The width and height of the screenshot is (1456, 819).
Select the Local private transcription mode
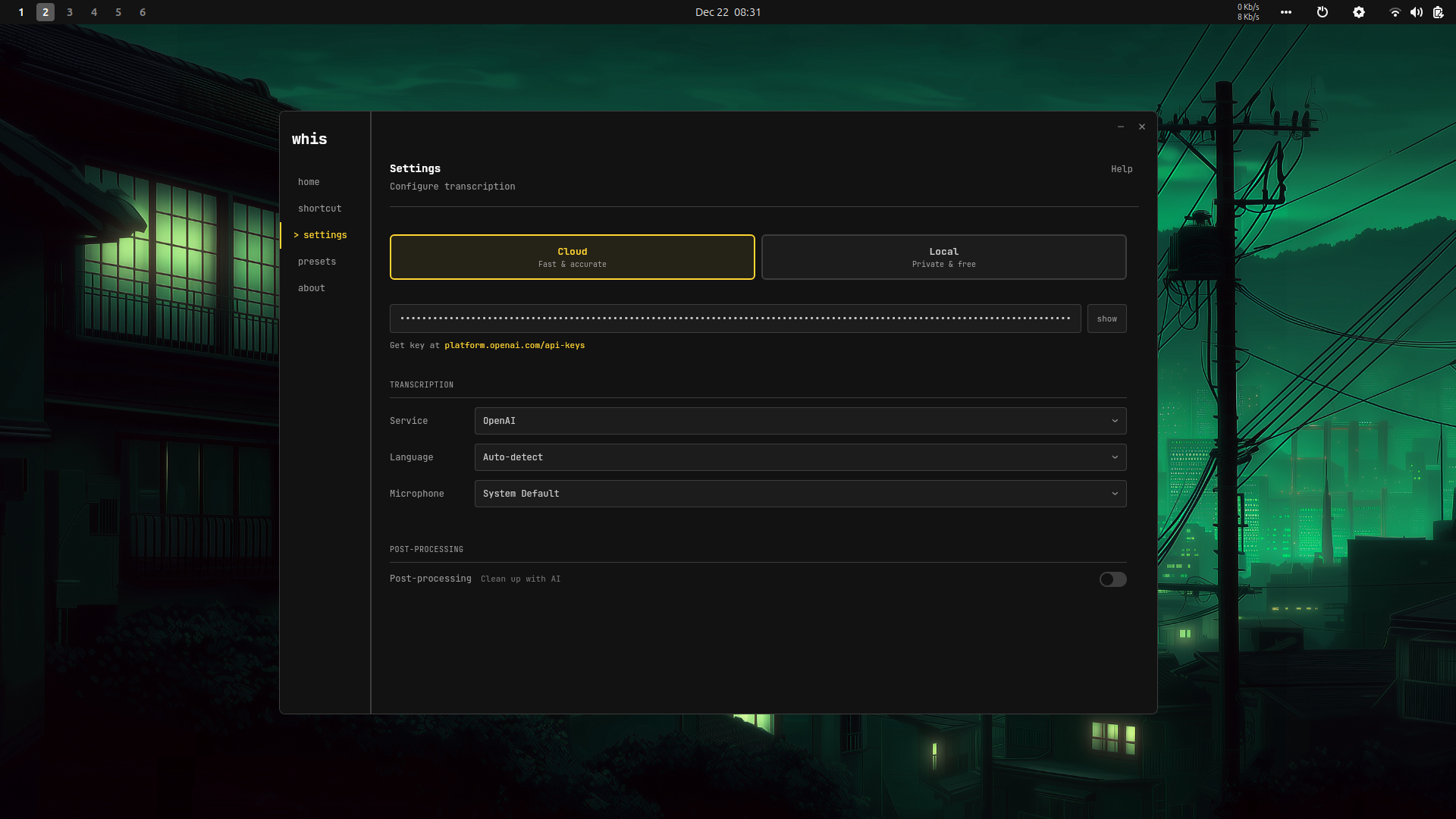943,257
